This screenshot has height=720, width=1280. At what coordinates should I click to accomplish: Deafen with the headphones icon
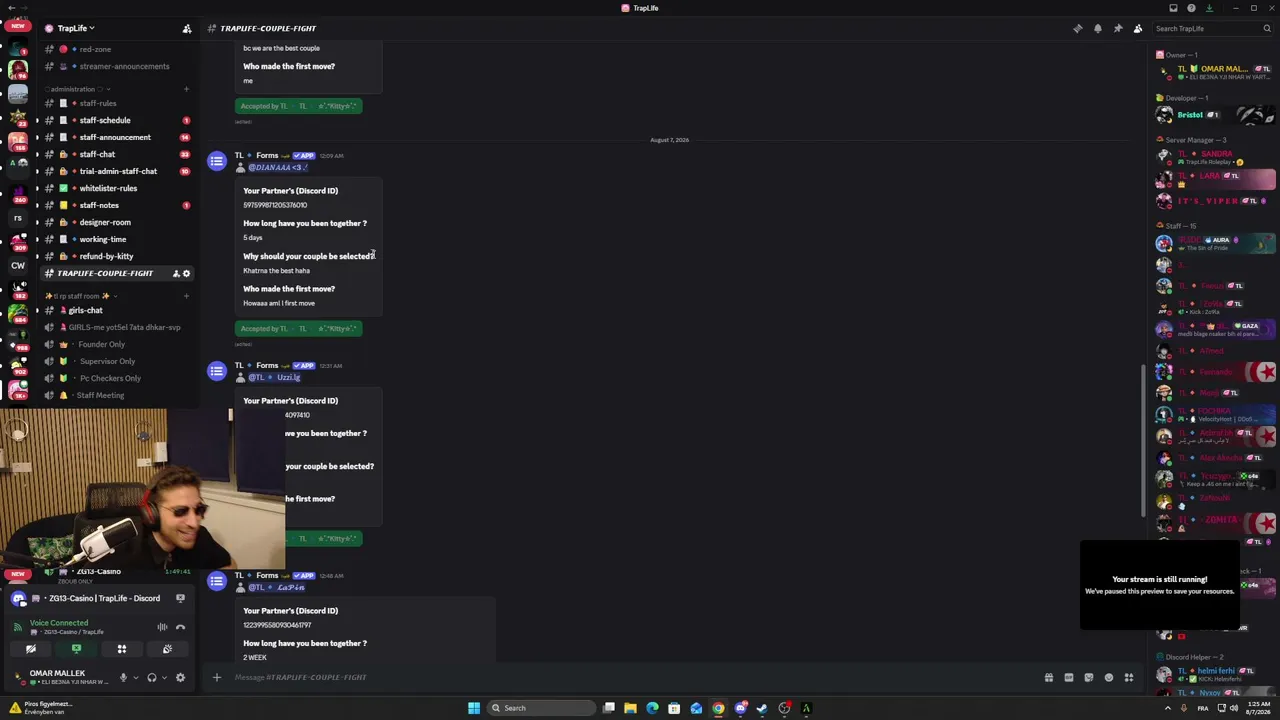pyautogui.click(x=152, y=677)
